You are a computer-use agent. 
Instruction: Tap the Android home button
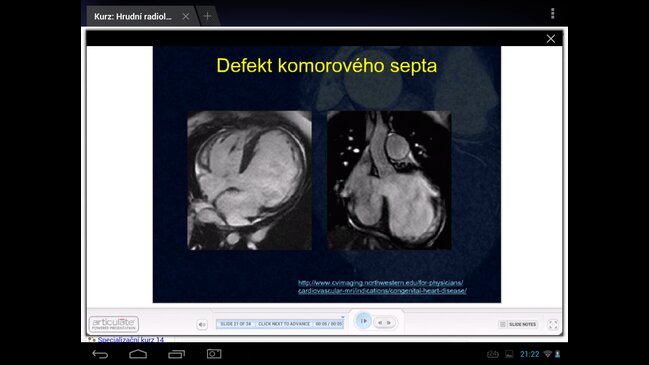(138, 354)
